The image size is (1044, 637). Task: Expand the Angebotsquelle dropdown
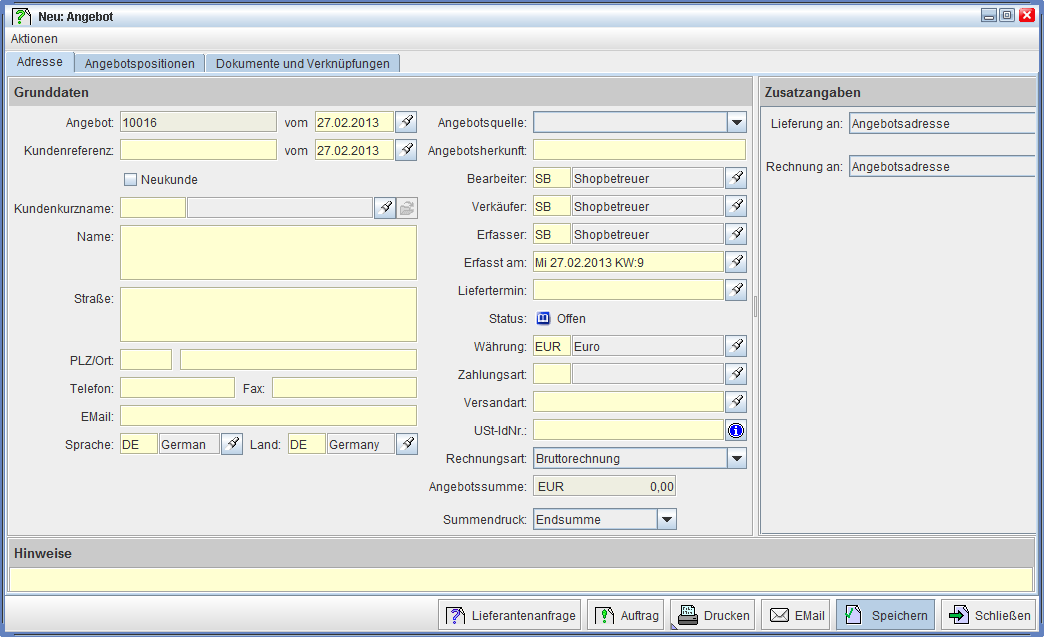736,122
